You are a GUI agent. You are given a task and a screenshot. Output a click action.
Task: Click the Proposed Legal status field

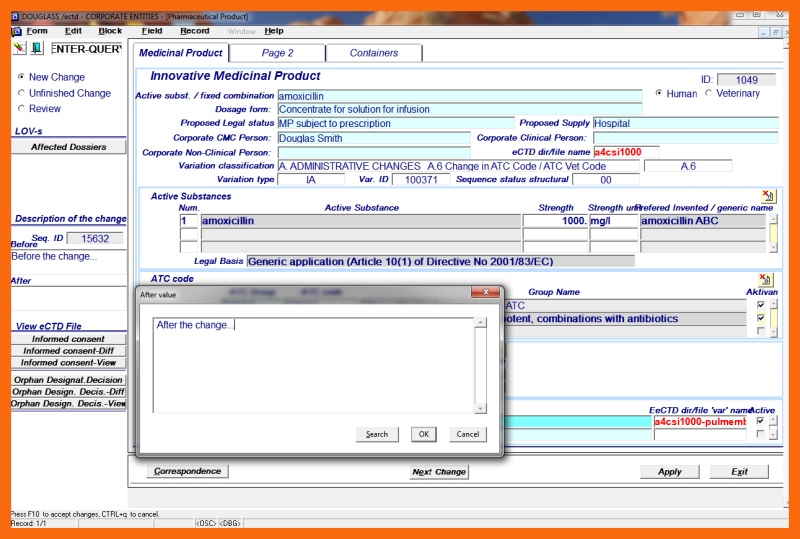coord(396,124)
